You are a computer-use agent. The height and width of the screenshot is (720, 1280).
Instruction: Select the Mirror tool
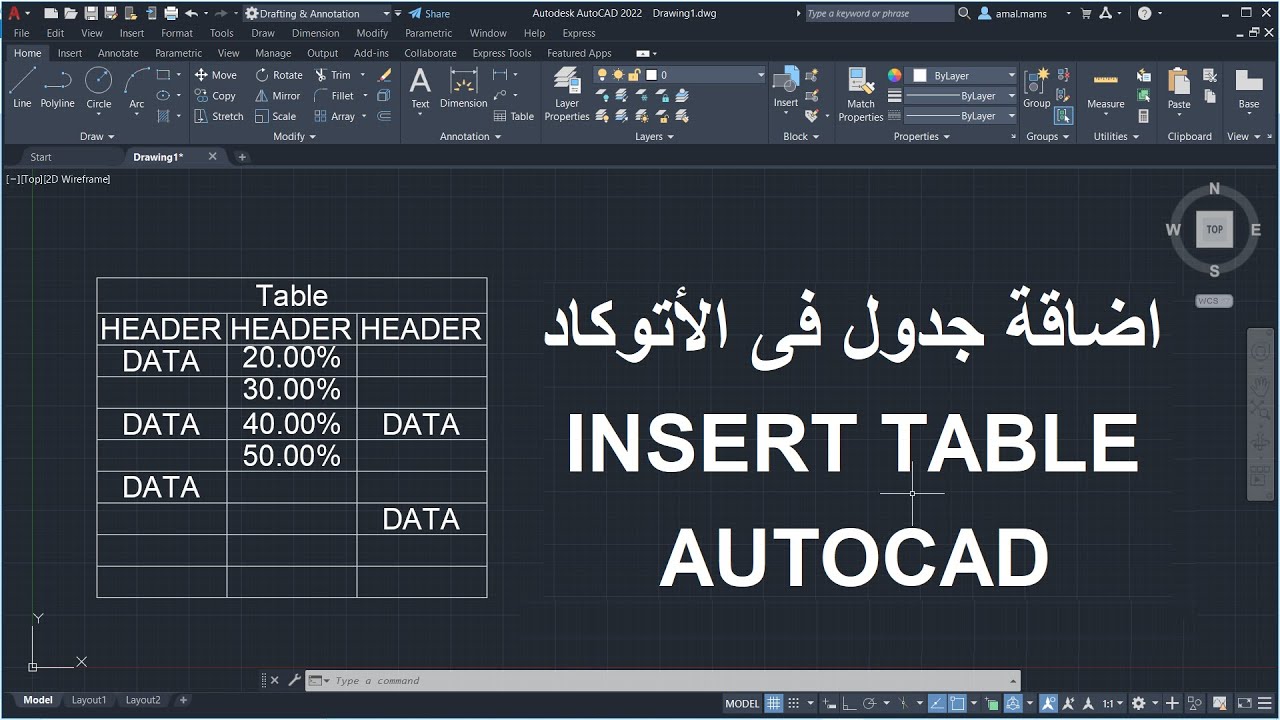pos(277,96)
